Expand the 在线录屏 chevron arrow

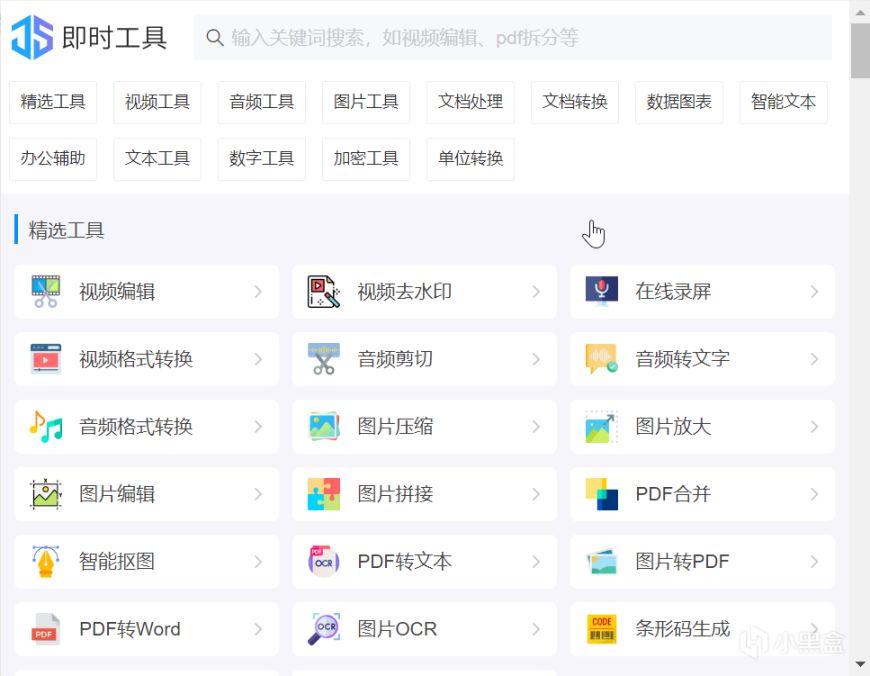(814, 291)
